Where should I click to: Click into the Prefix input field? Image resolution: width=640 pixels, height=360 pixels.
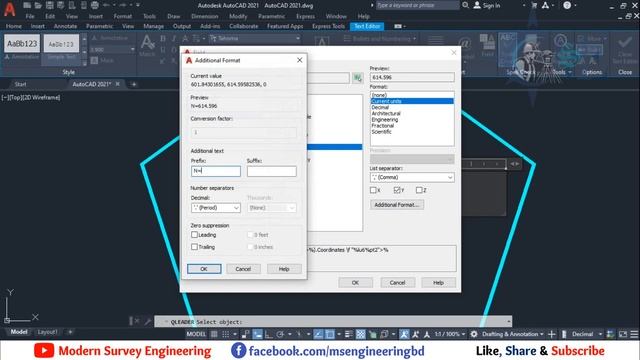click(x=216, y=171)
